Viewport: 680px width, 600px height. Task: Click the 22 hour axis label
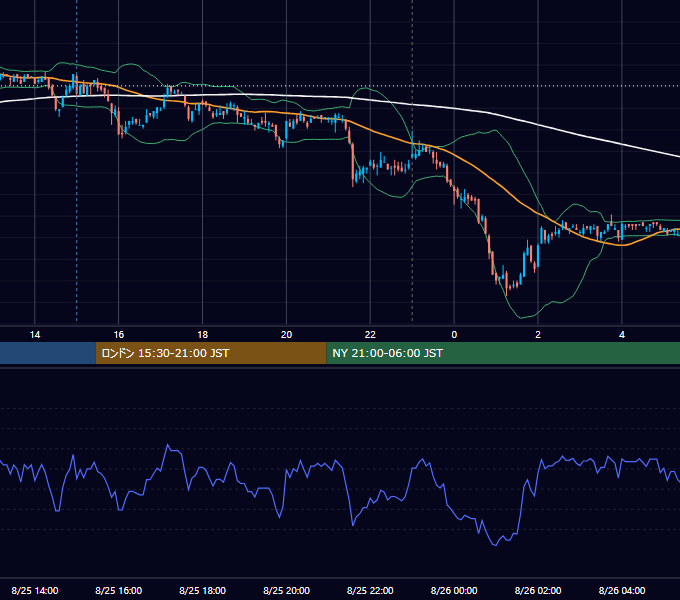(x=370, y=335)
